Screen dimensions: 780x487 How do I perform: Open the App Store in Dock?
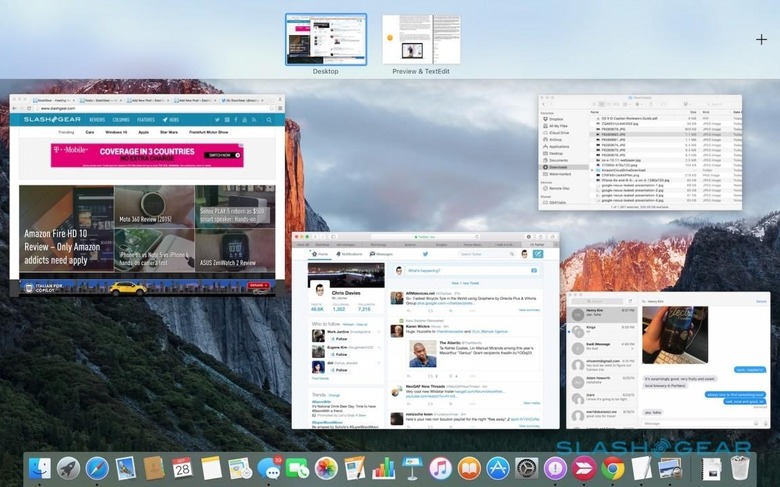497,468
